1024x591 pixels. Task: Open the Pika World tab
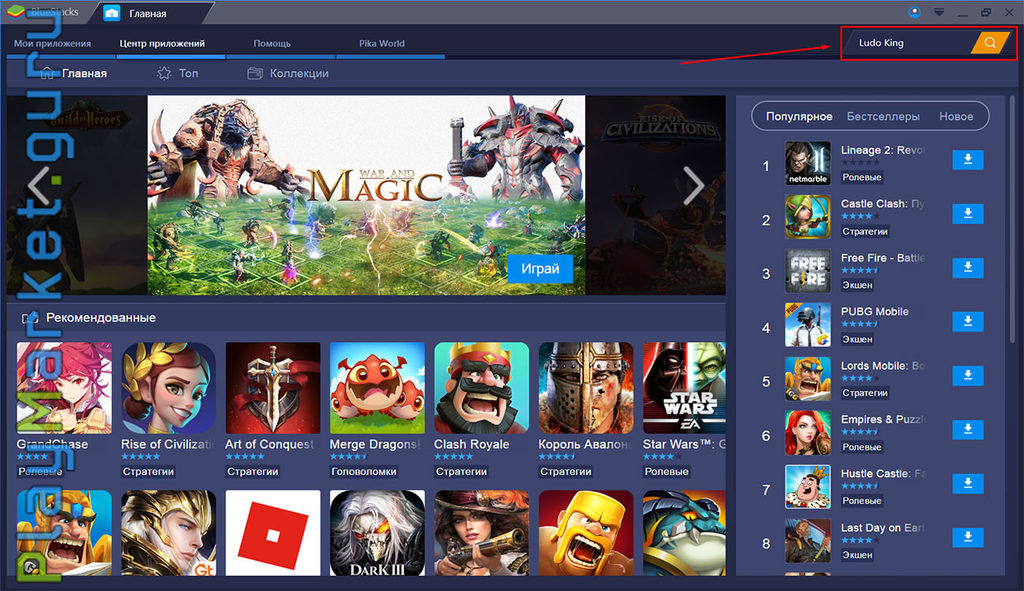point(381,43)
